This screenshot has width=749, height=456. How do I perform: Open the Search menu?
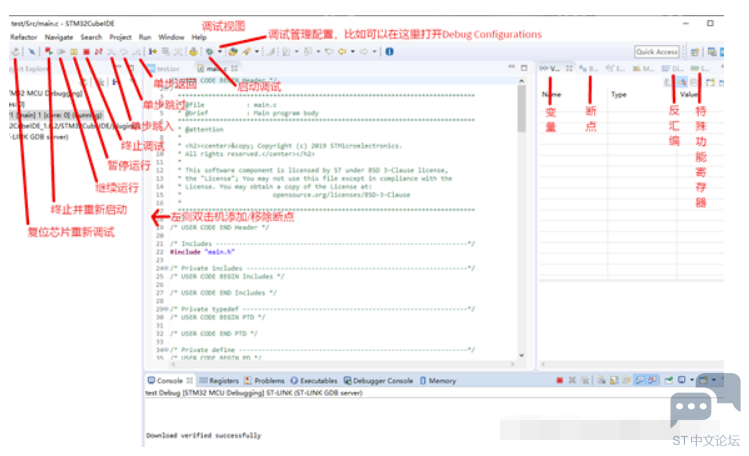pos(91,37)
